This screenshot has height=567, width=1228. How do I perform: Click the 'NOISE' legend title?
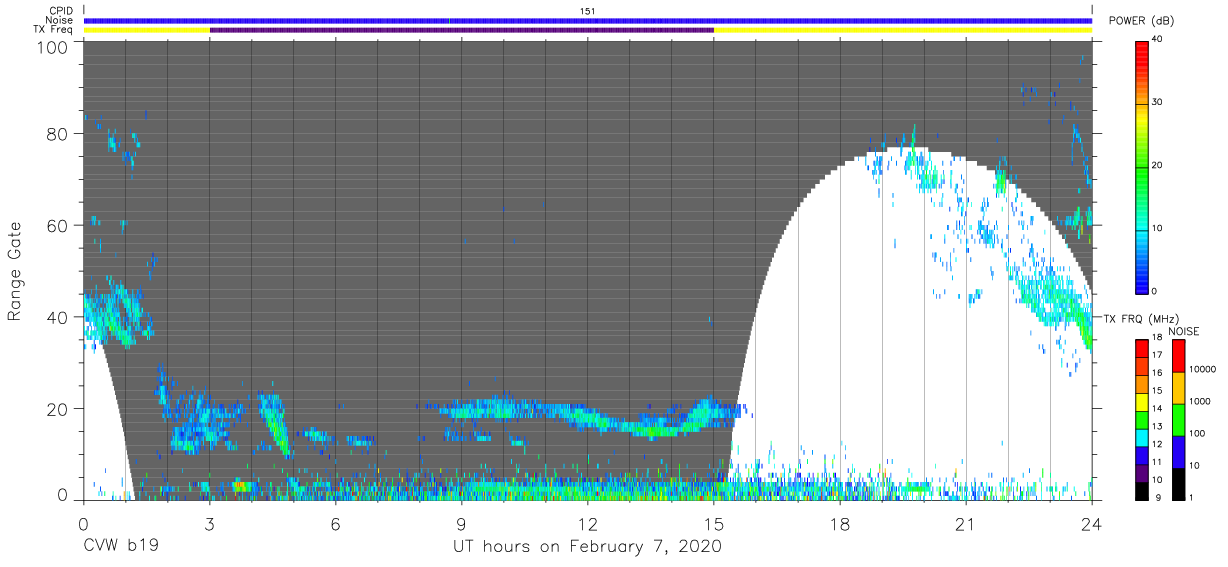[1184, 331]
